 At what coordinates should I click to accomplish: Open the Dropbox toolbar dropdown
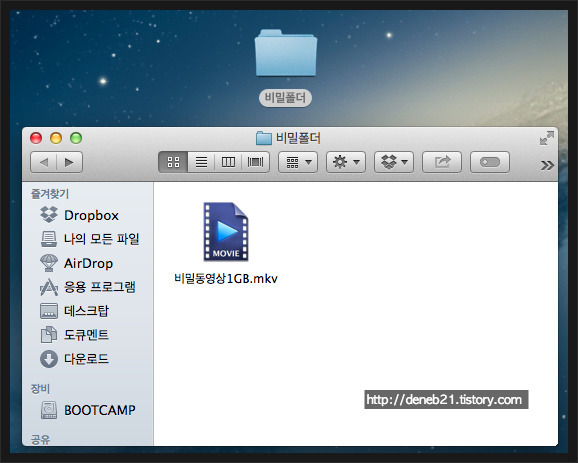394,162
